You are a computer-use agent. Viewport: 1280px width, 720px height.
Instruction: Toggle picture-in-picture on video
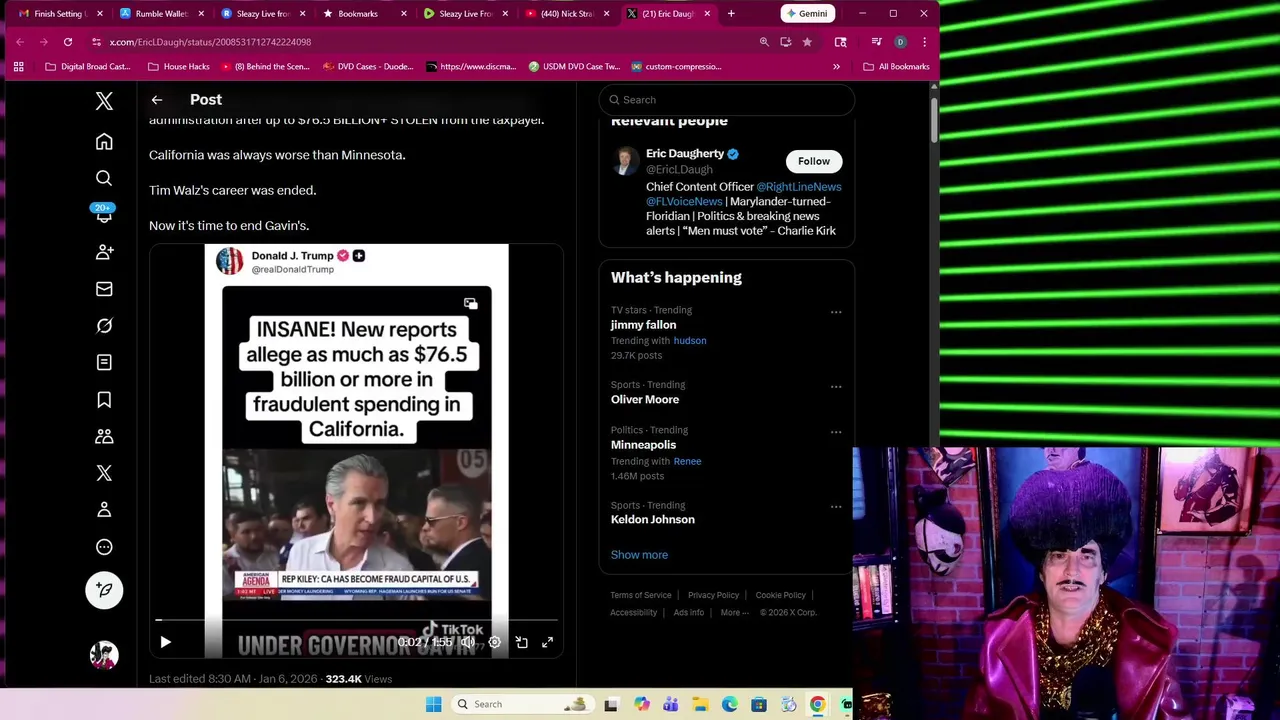pos(521,643)
